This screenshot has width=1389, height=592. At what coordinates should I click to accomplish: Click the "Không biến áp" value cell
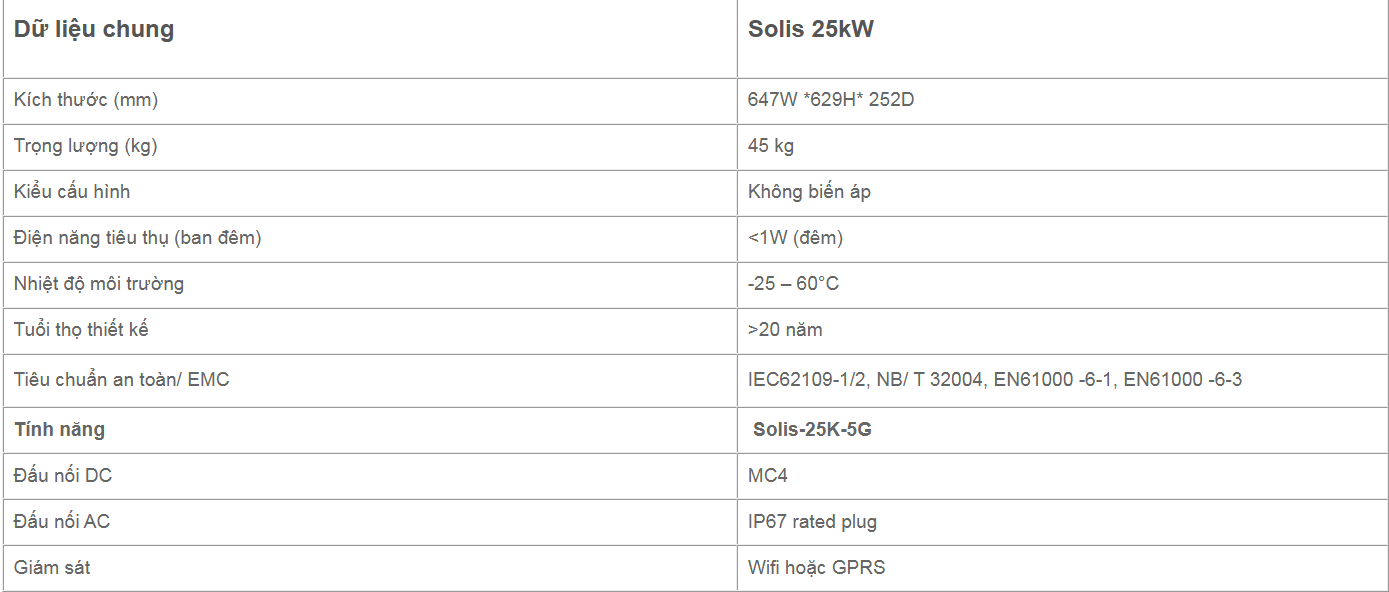tap(809, 192)
